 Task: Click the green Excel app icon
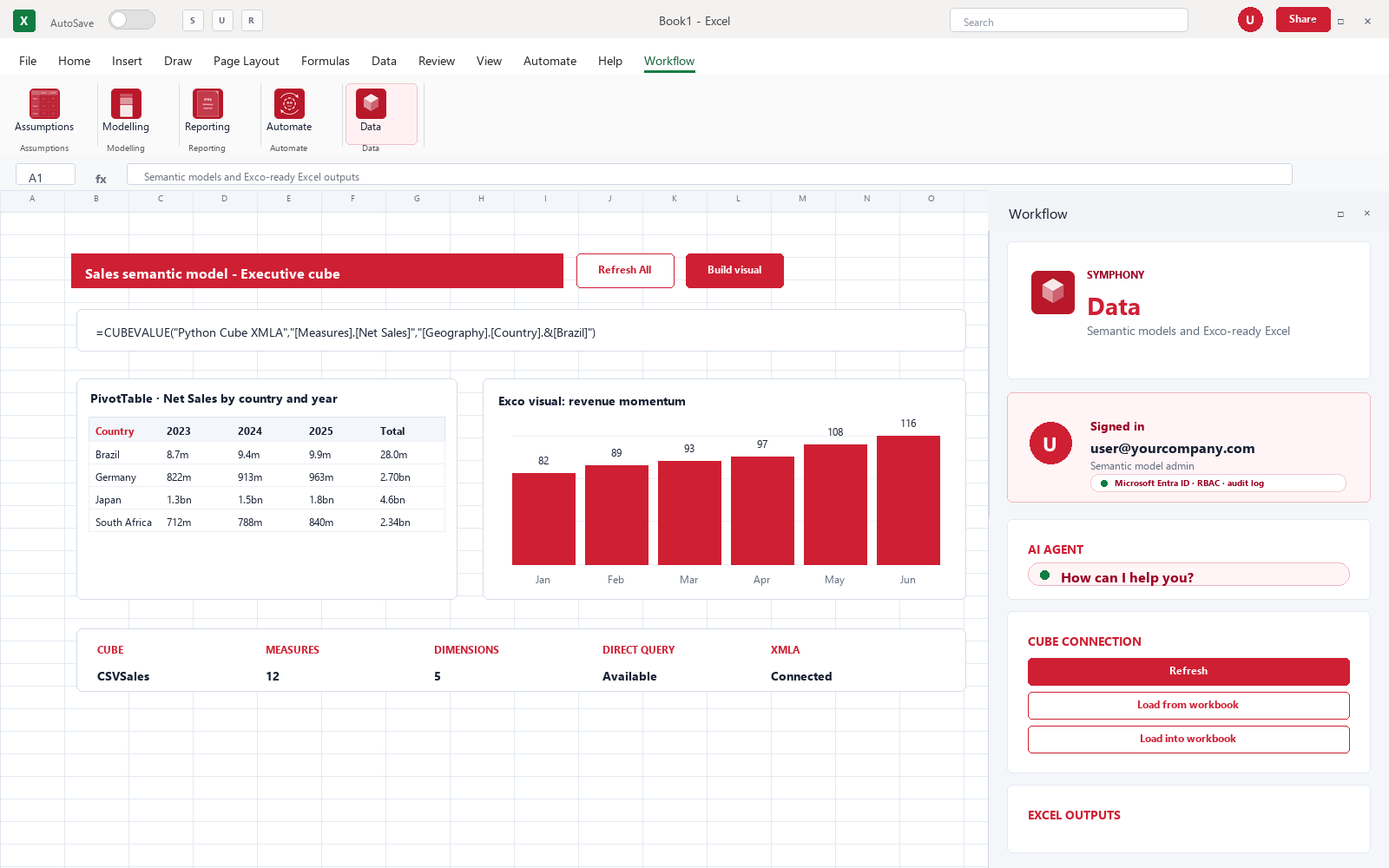[x=24, y=21]
